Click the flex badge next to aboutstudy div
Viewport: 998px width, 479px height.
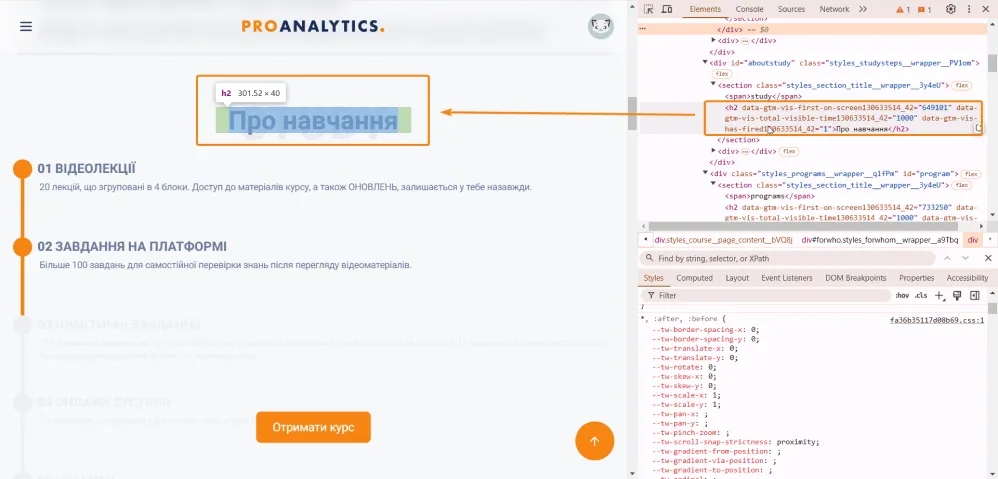[x=721, y=74]
